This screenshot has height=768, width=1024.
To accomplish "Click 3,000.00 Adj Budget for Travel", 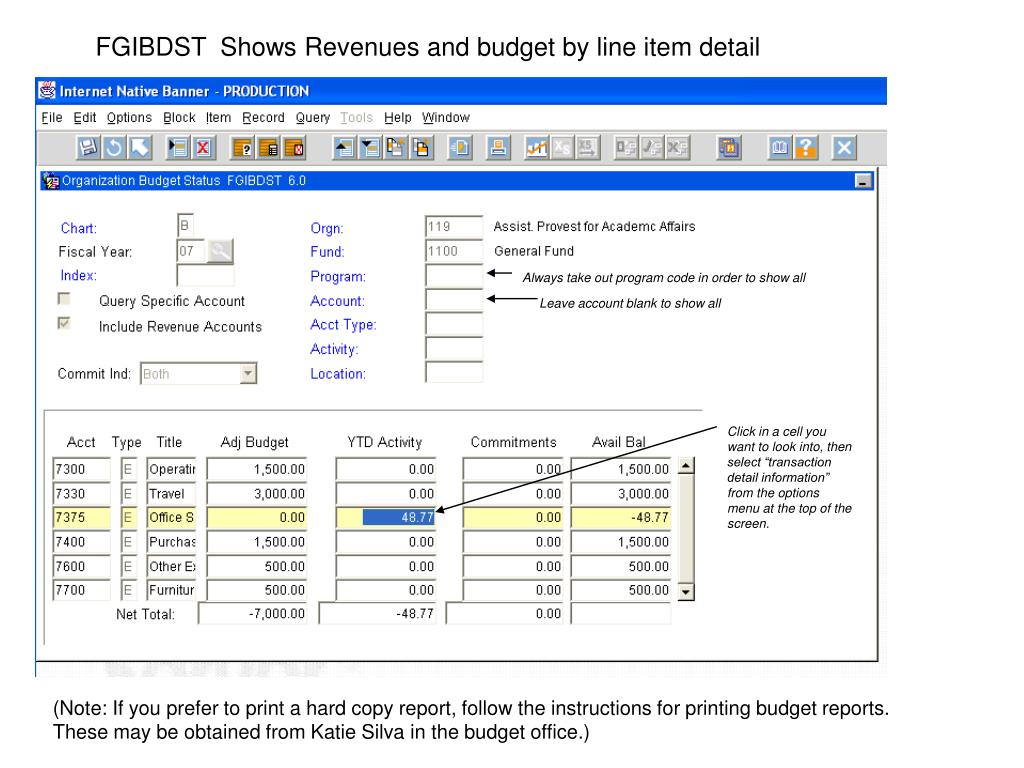I will click(257, 493).
